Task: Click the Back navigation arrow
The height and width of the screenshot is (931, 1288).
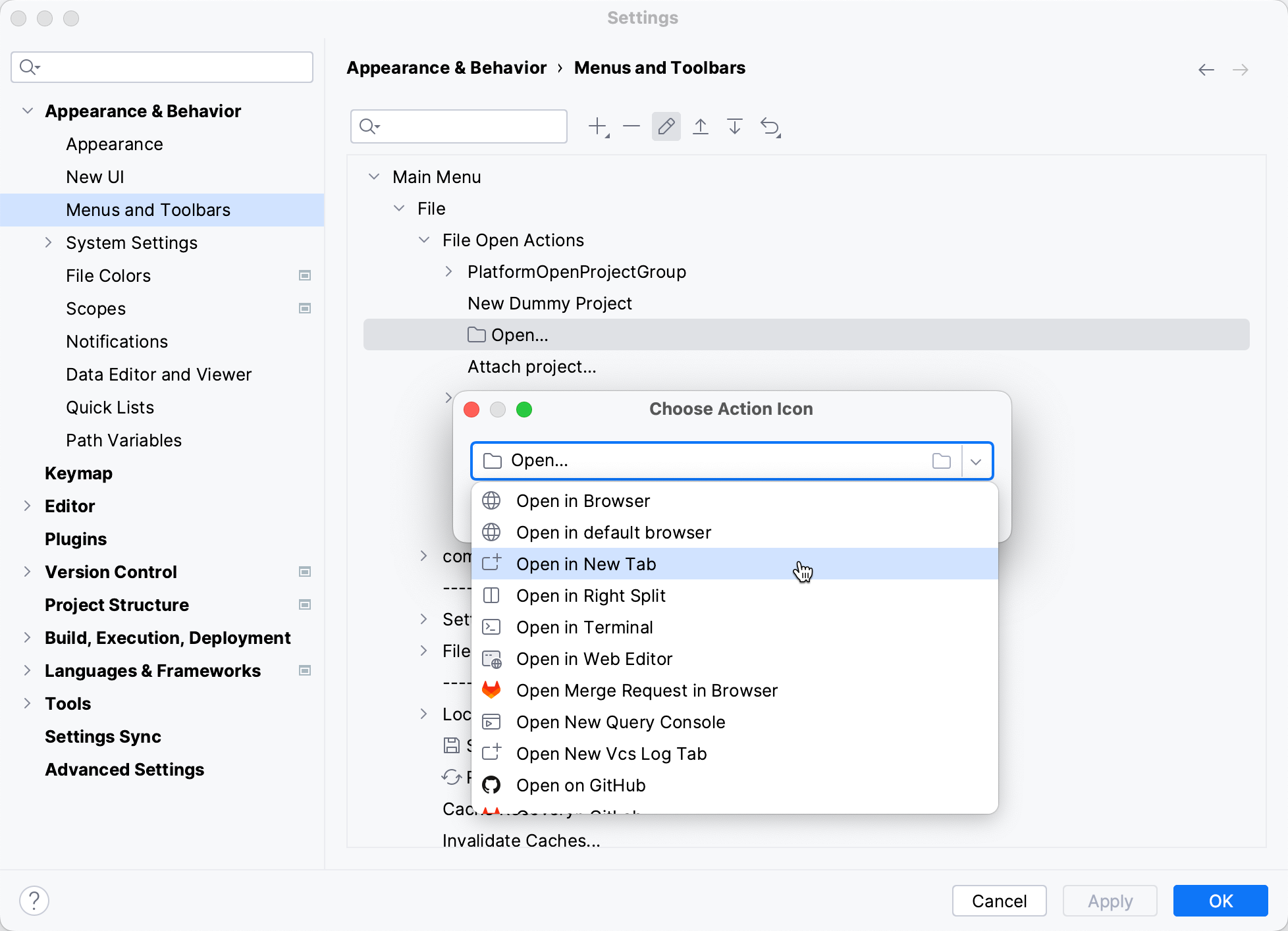Action: point(1206,70)
